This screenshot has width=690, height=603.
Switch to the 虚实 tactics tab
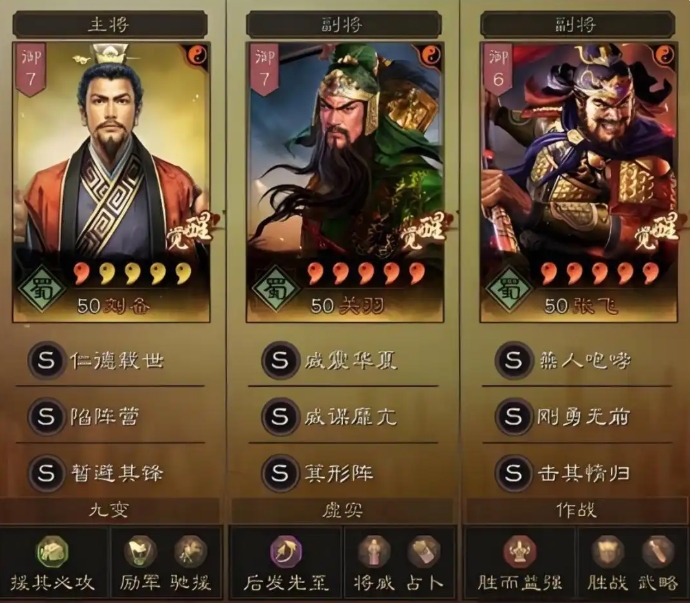pos(342,510)
